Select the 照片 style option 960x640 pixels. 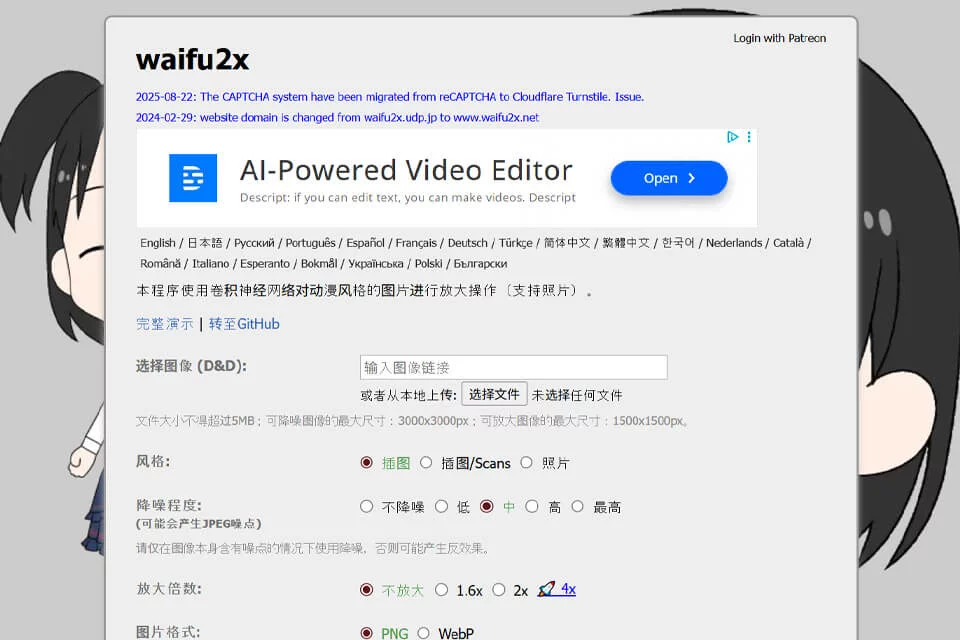pos(527,463)
